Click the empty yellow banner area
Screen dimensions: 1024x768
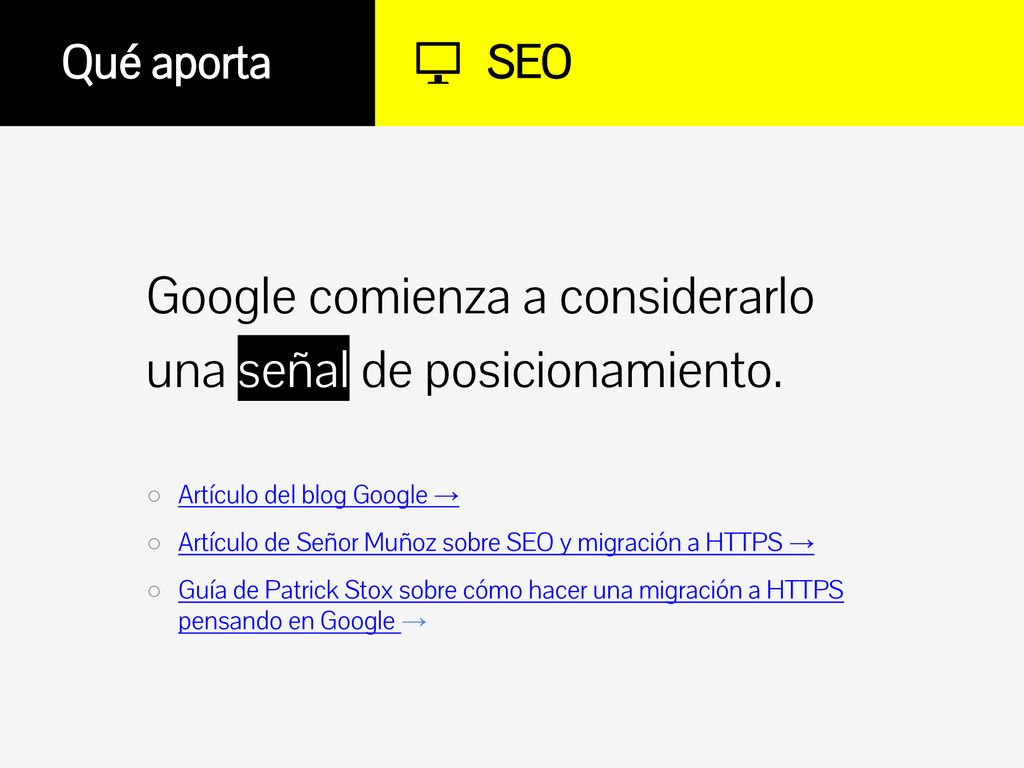797,63
